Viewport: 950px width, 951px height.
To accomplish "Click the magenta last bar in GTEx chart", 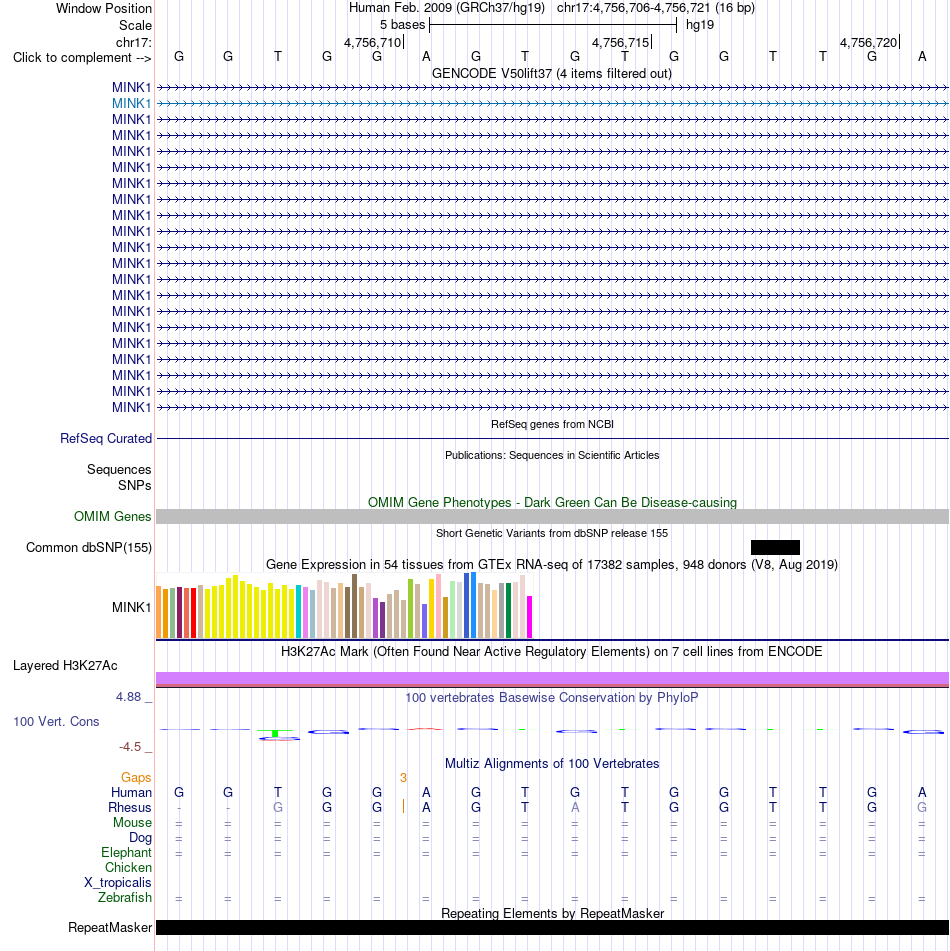I will pyautogui.click(x=530, y=617).
